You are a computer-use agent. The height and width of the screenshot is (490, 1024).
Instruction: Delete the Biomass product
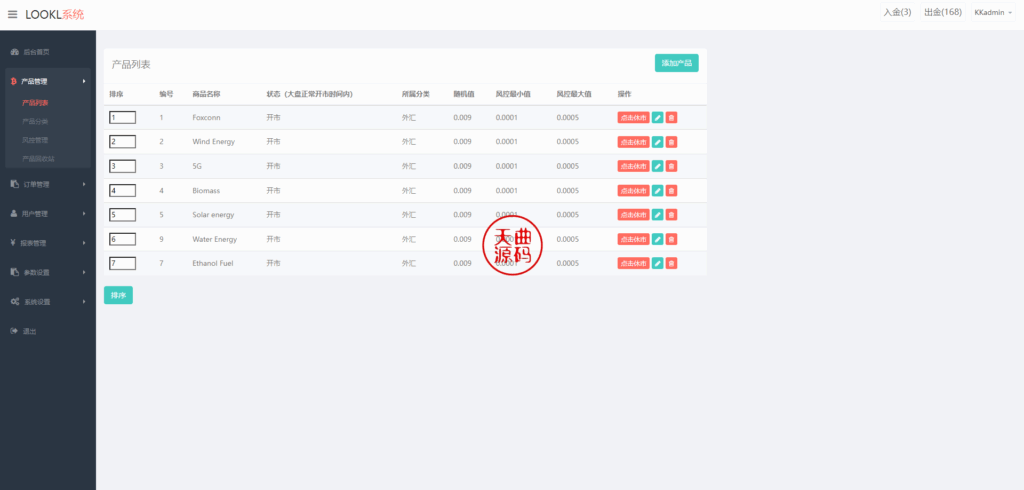pos(671,191)
